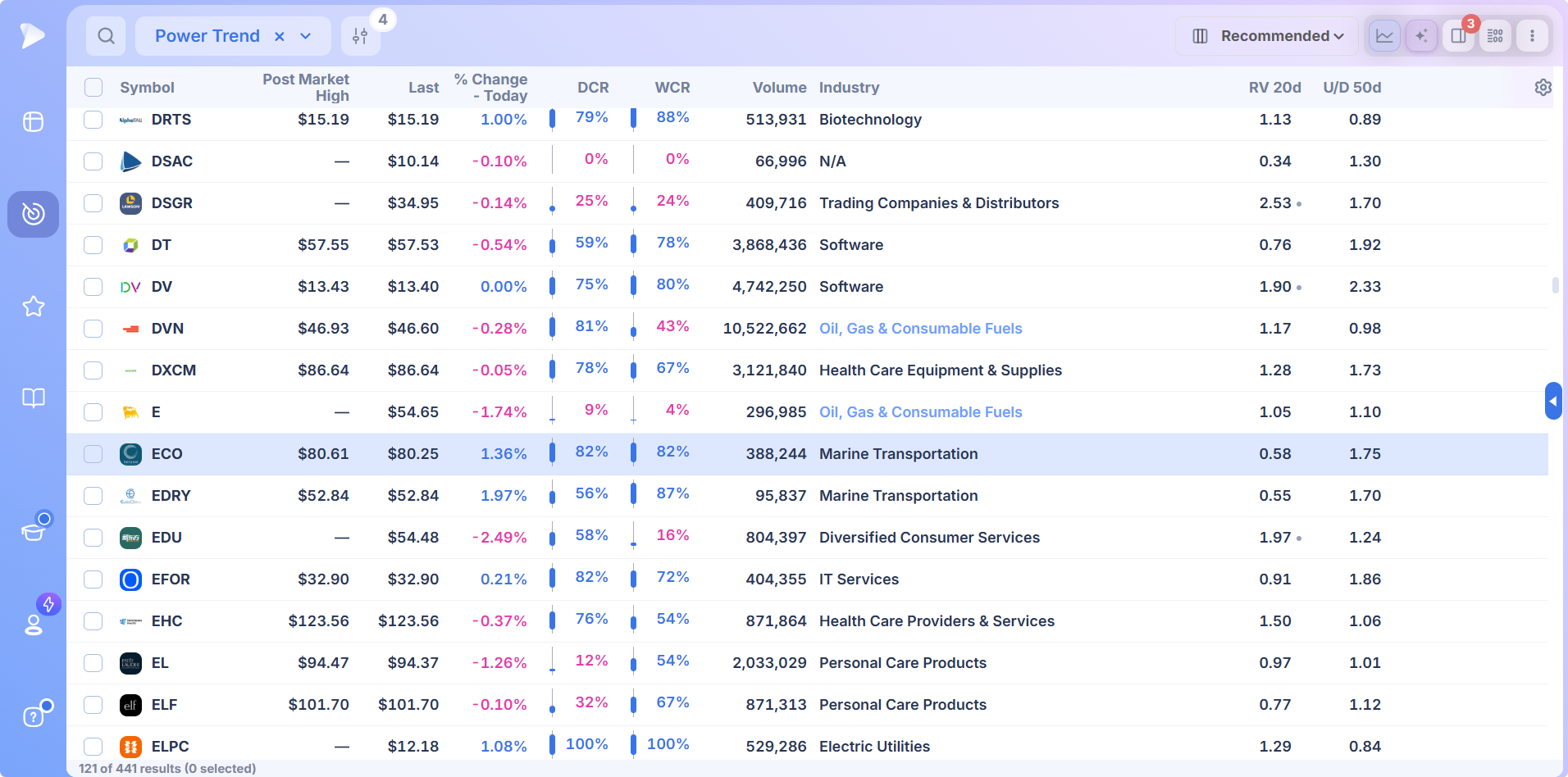
Task: Check the DT row checkbox
Action: pos(93,245)
